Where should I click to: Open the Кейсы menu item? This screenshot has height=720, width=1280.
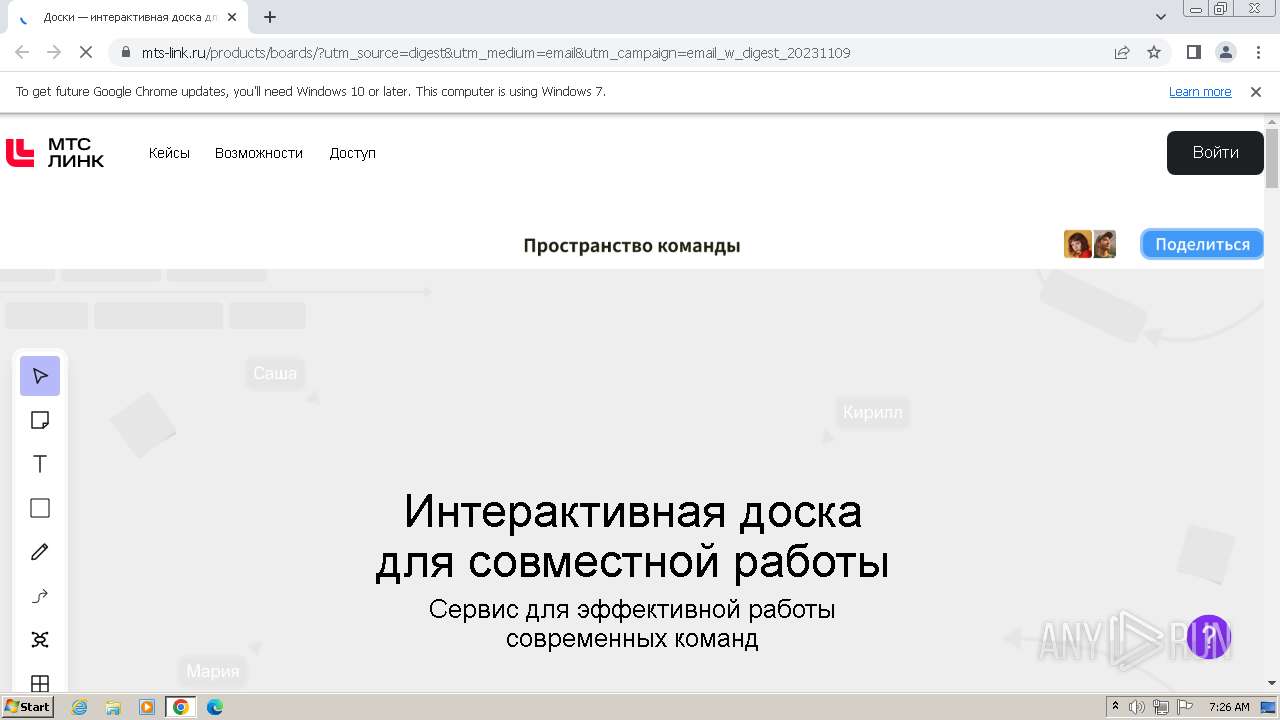click(x=169, y=153)
